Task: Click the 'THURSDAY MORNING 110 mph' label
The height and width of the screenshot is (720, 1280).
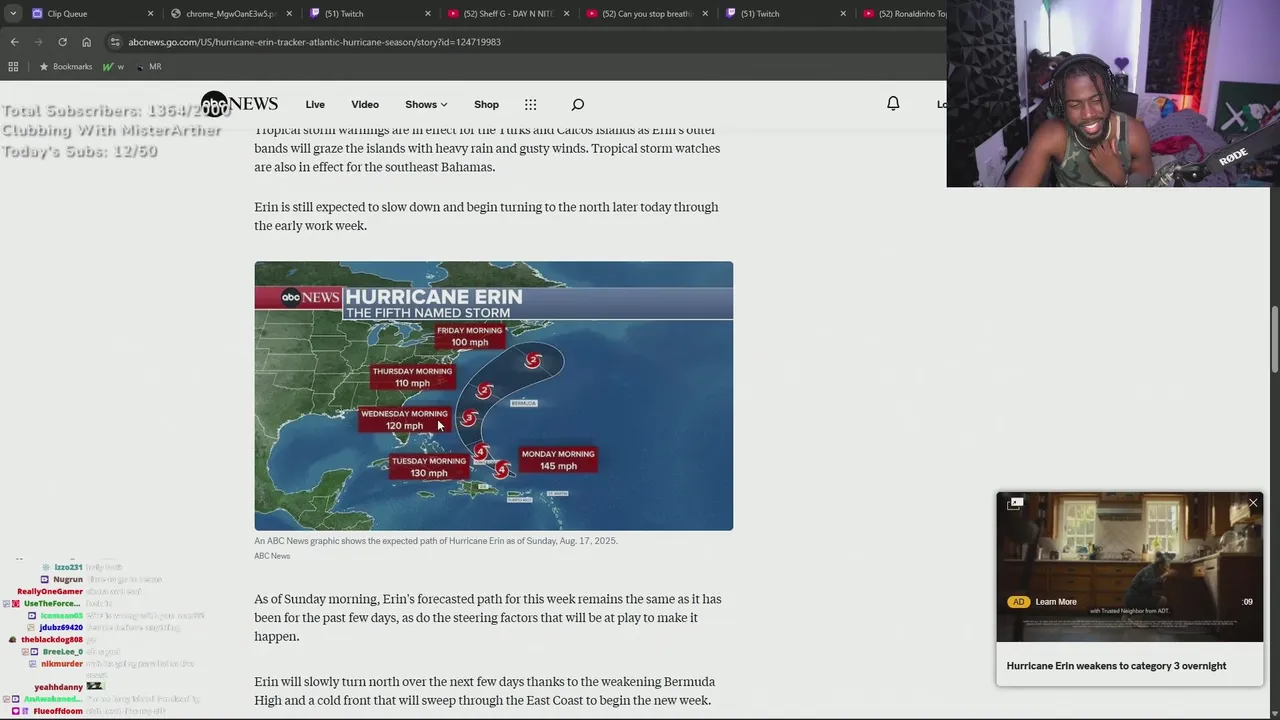Action: [x=412, y=377]
